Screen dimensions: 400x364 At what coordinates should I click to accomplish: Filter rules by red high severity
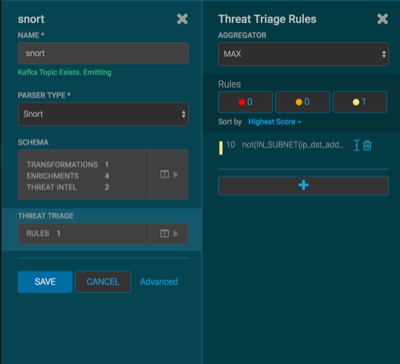245,102
